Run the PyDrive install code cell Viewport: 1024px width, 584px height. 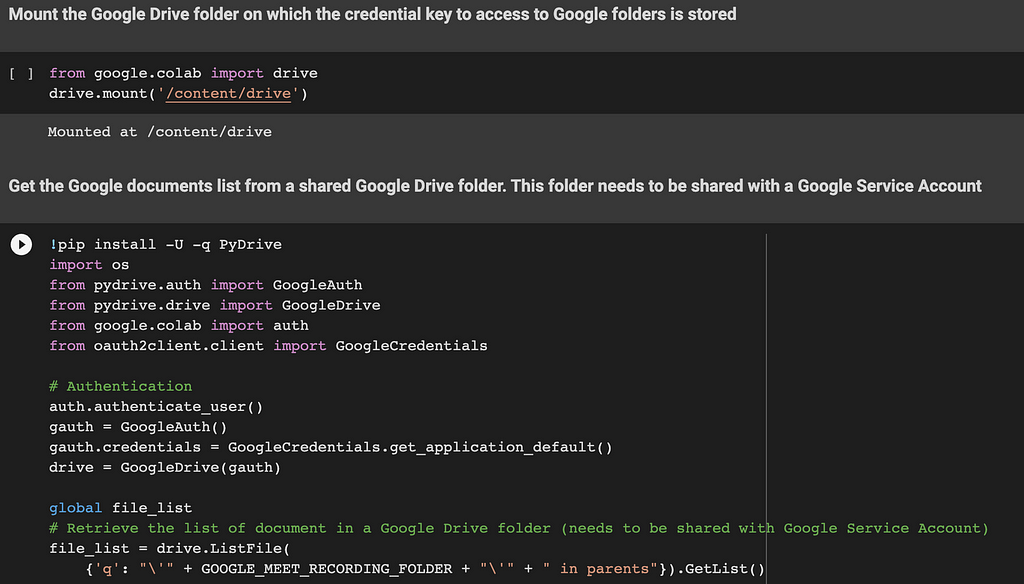point(21,244)
